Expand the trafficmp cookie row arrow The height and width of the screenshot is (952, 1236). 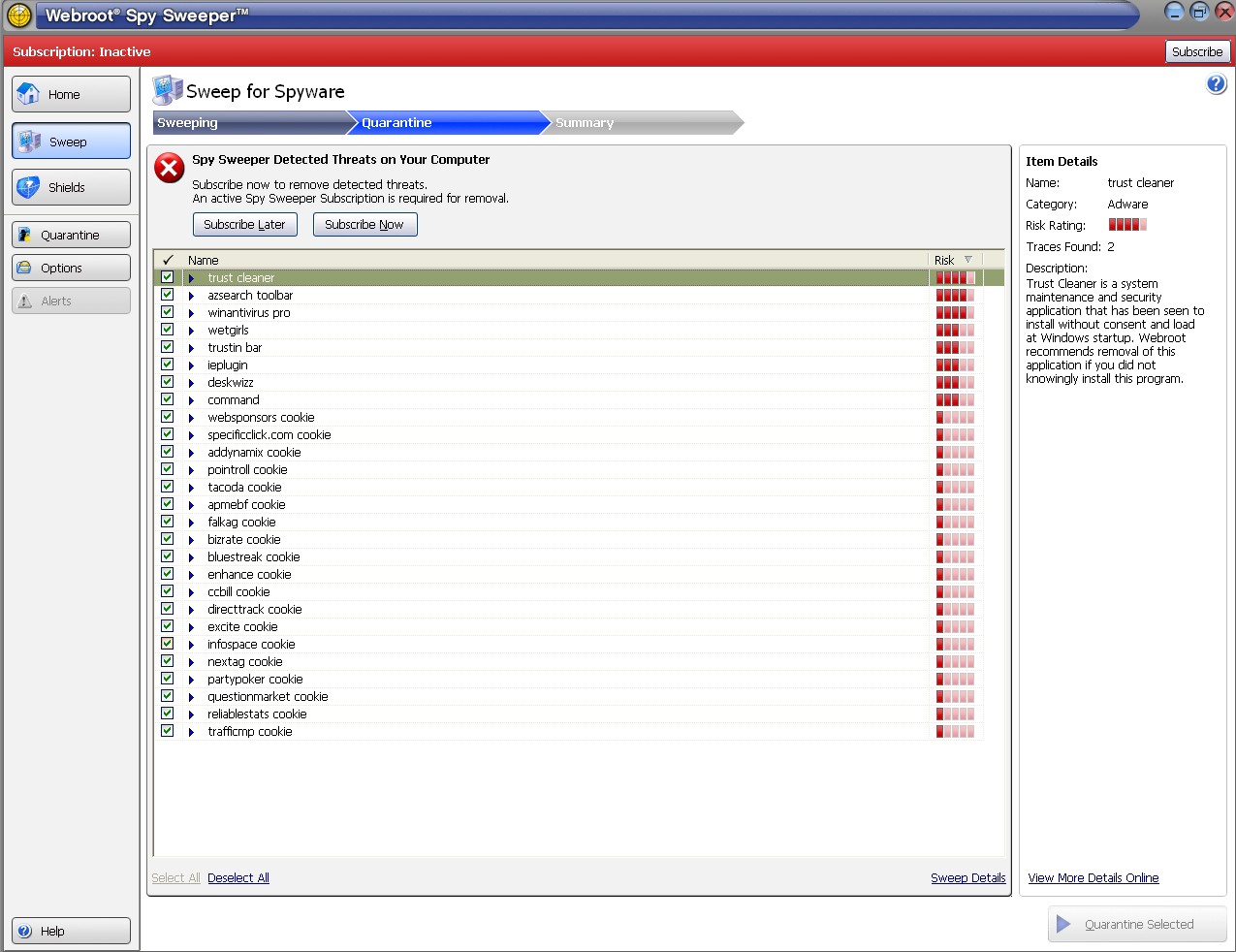tap(191, 732)
